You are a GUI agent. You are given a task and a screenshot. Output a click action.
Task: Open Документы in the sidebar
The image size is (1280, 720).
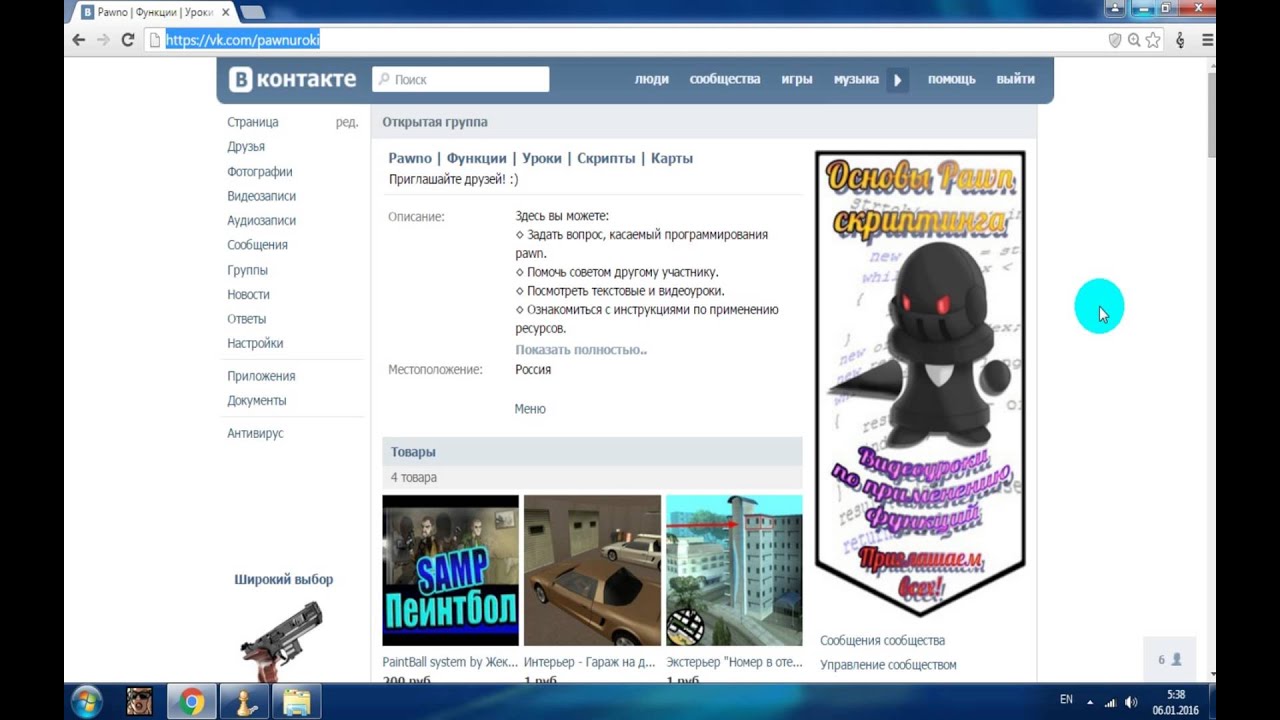point(257,401)
